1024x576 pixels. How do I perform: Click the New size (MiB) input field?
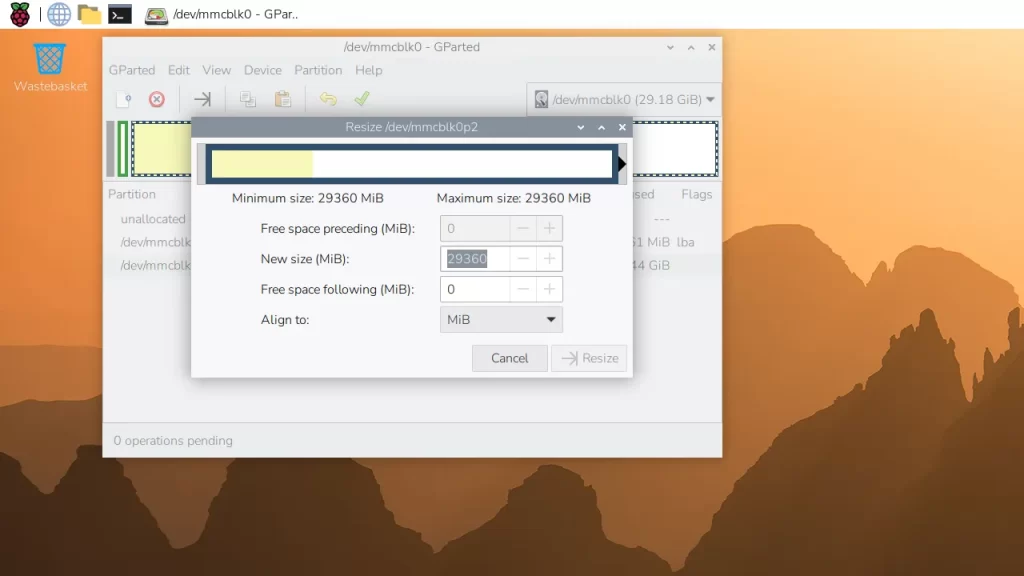pos(476,259)
